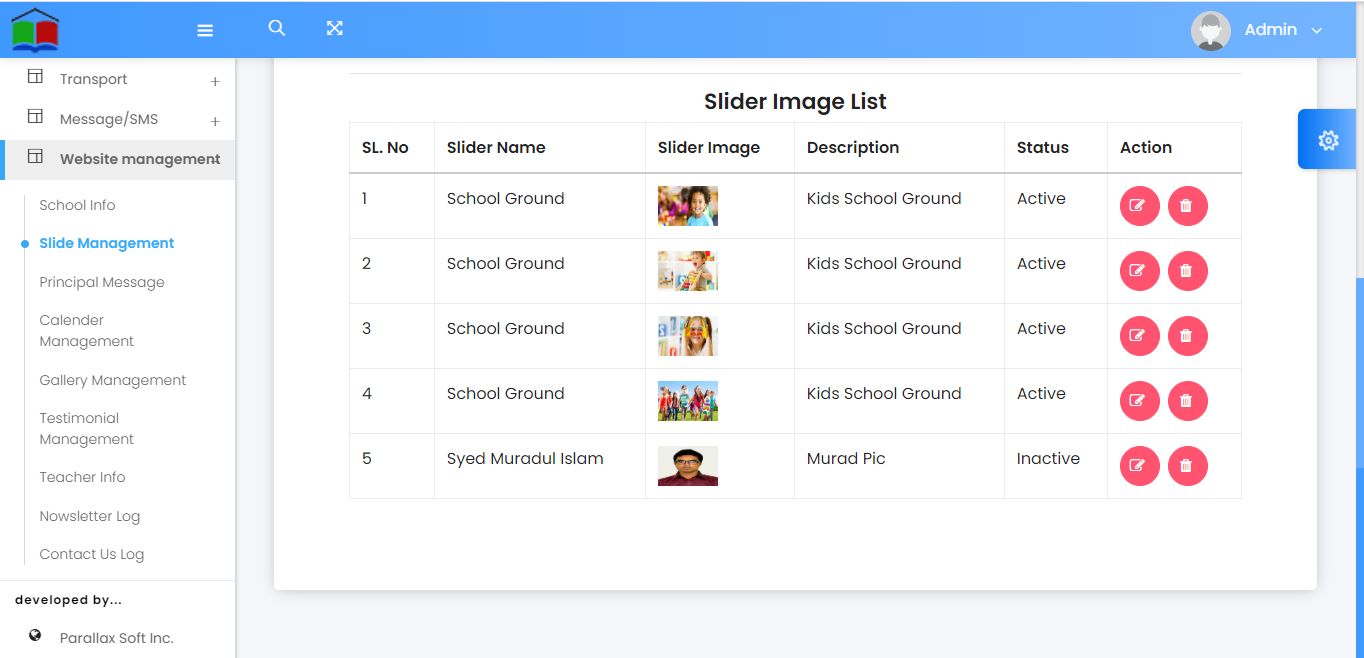Open the Contact Us Log link
Screen dimensions: 1364x658
coord(91,554)
